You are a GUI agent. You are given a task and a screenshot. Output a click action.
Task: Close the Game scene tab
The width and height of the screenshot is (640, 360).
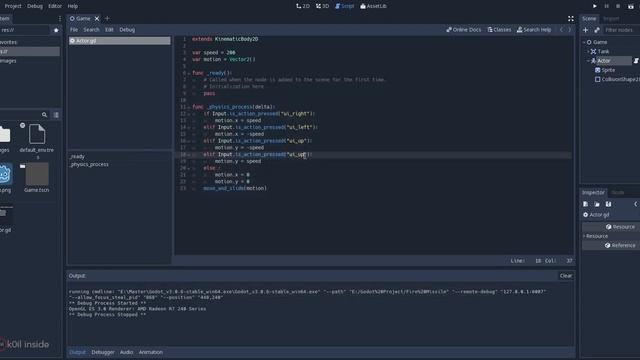click(x=97, y=18)
